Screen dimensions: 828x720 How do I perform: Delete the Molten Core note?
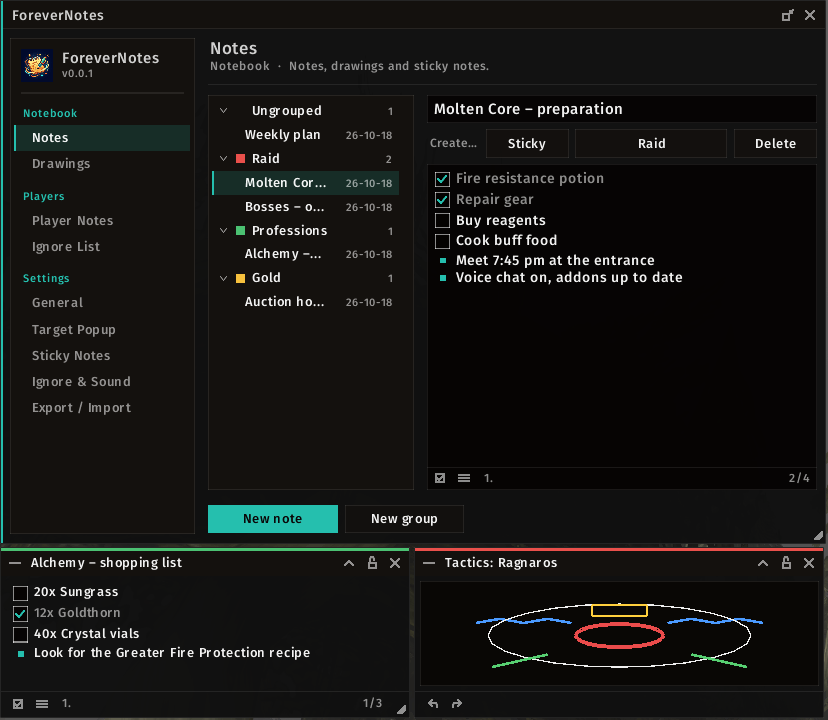coord(775,144)
